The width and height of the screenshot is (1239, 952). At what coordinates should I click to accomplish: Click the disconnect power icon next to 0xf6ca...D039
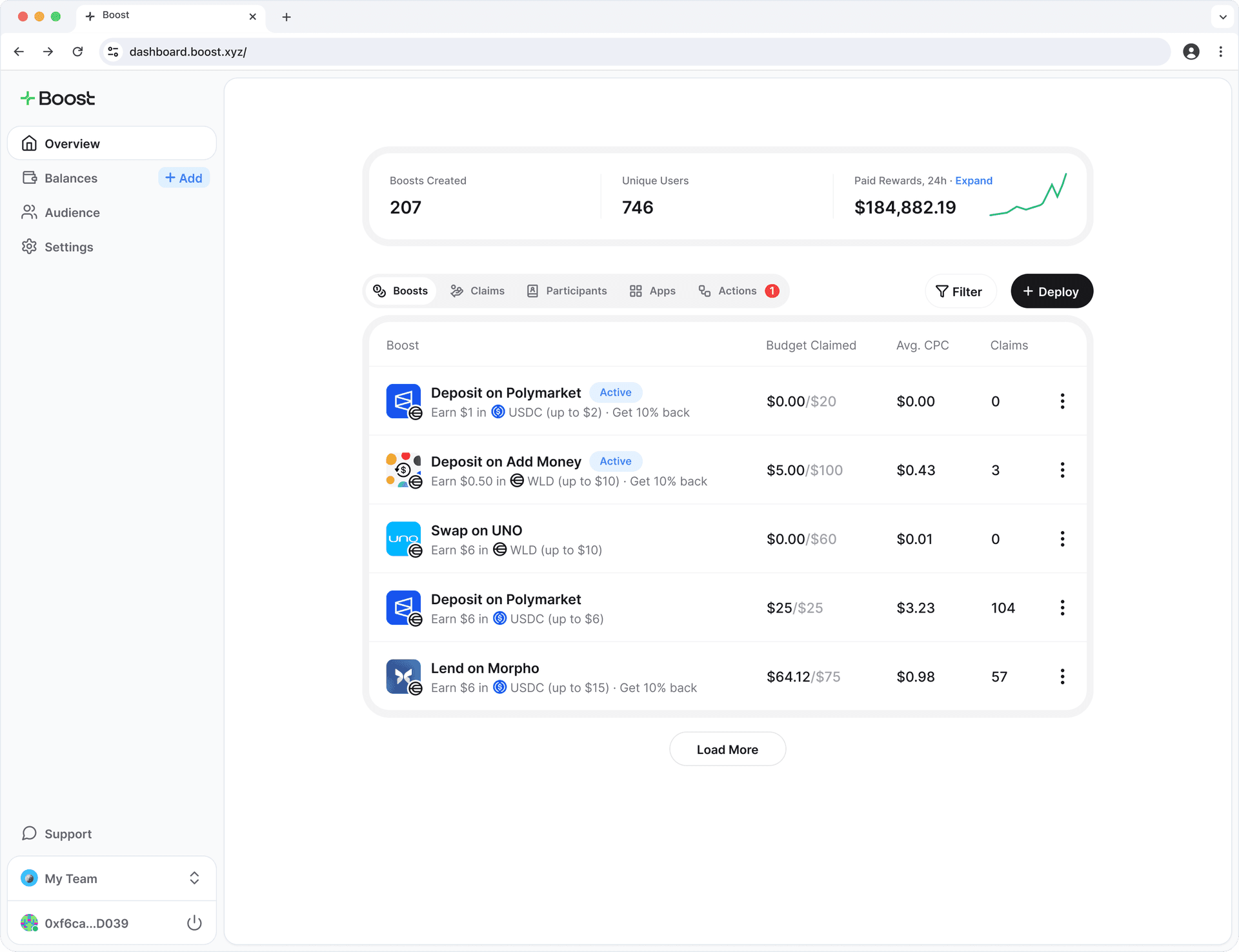tap(194, 923)
